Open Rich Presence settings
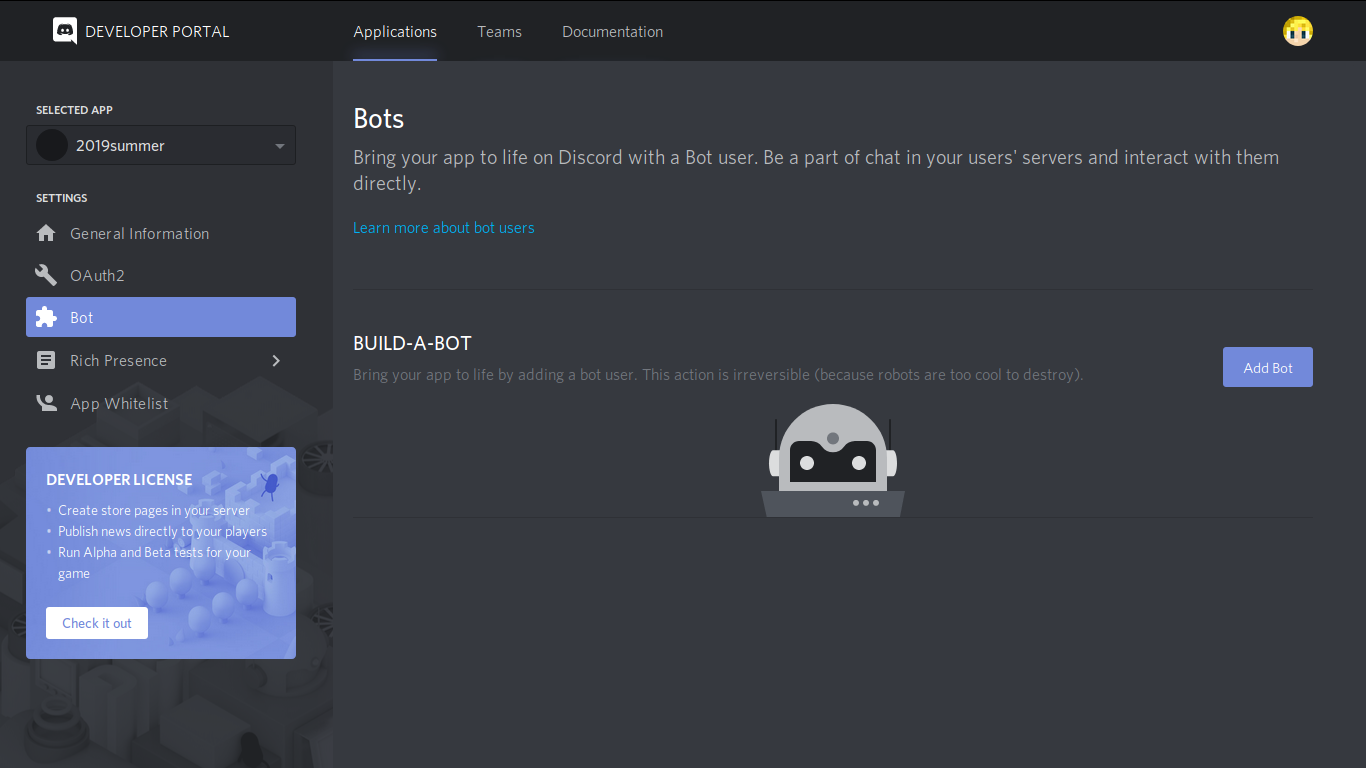The width and height of the screenshot is (1366, 768). point(161,360)
